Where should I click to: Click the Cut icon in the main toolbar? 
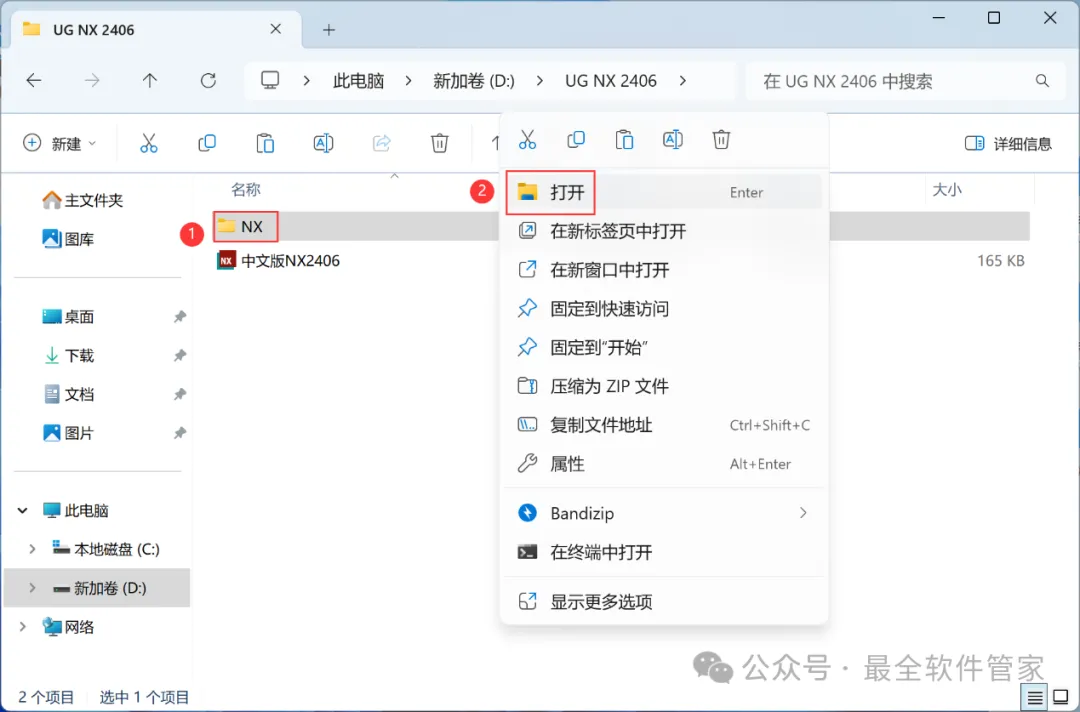(x=149, y=143)
